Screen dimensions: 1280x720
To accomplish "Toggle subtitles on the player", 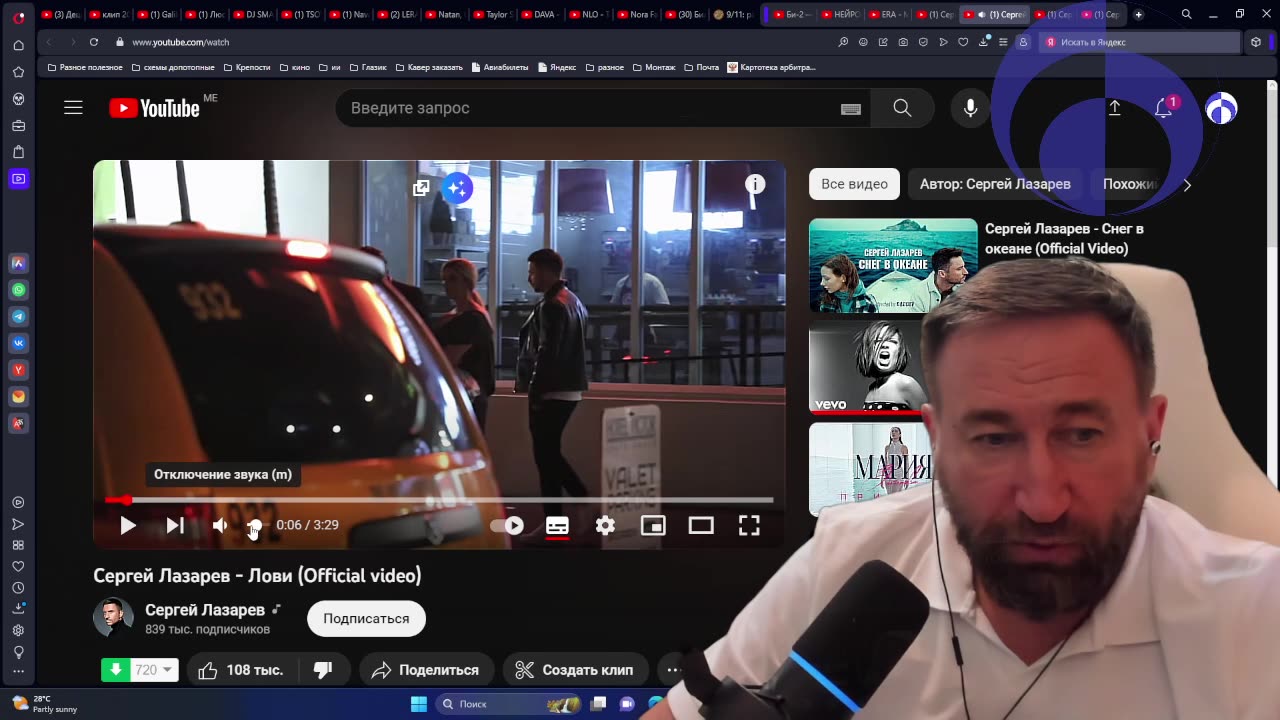I will pyautogui.click(x=557, y=525).
